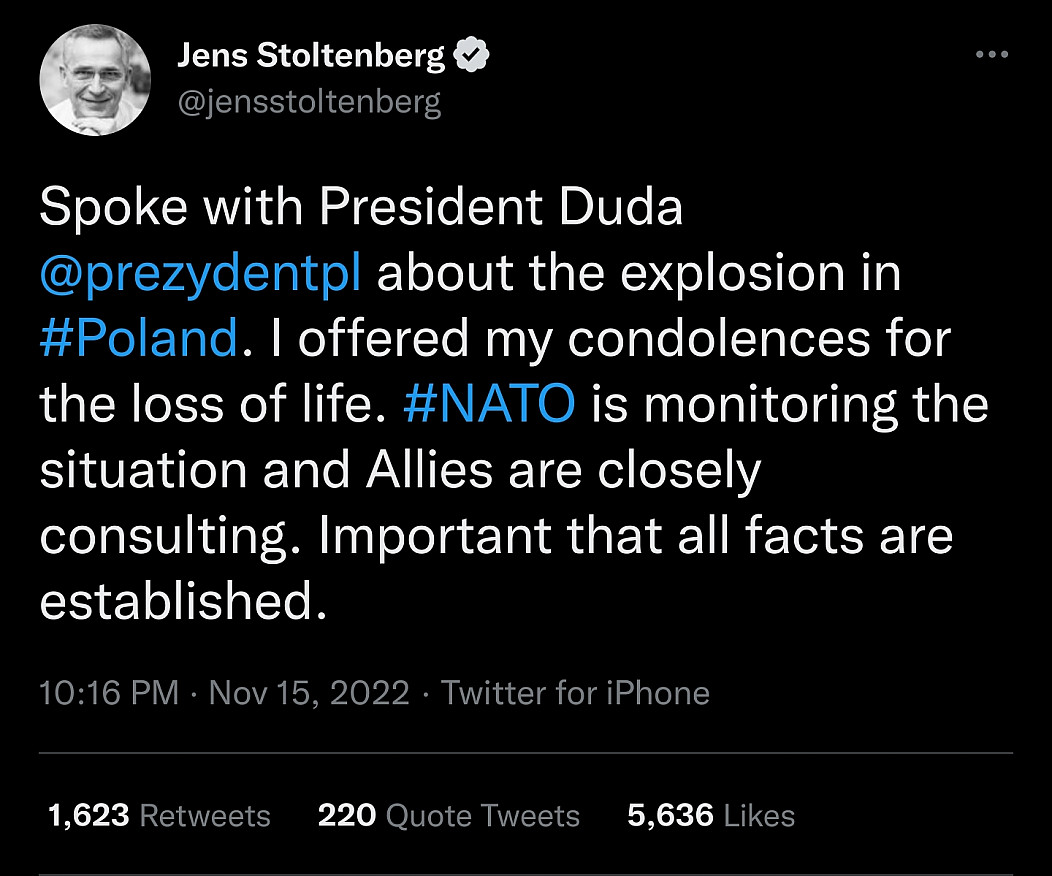The image size is (1052, 876).
Task: Follow the @prezydentpl mention link
Action: [201, 274]
